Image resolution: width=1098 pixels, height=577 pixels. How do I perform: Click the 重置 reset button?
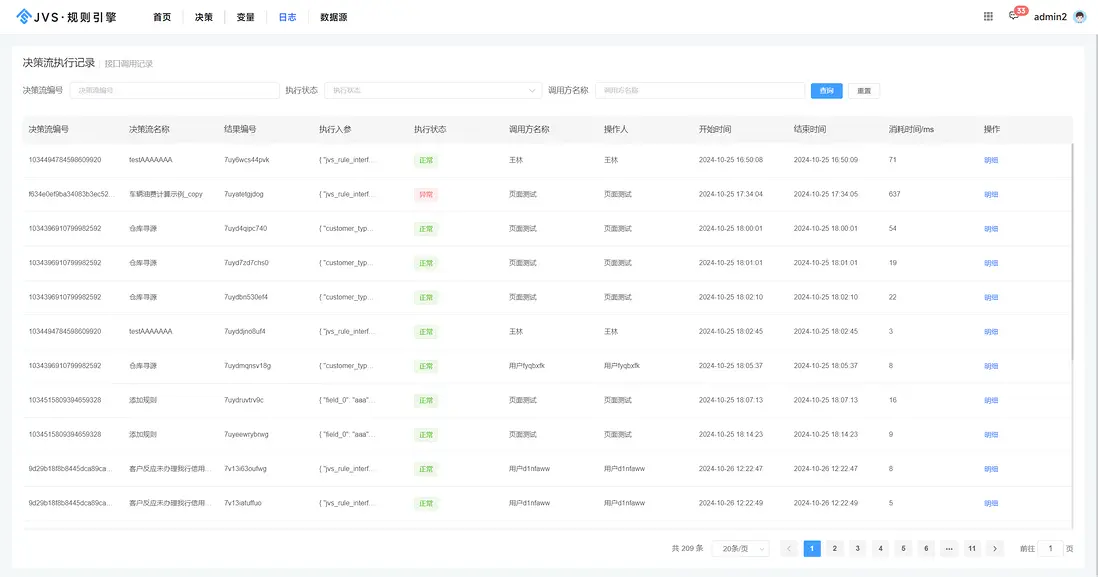(x=864, y=90)
